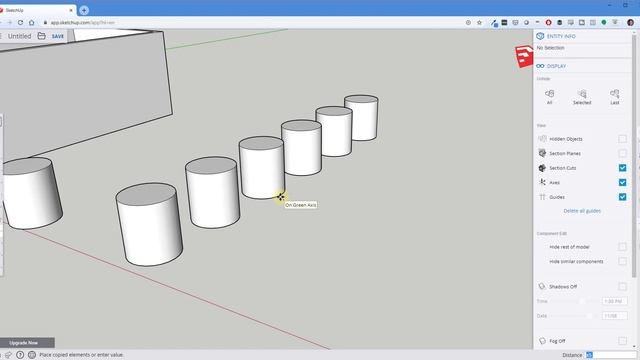Click the No Selection text

(551, 48)
